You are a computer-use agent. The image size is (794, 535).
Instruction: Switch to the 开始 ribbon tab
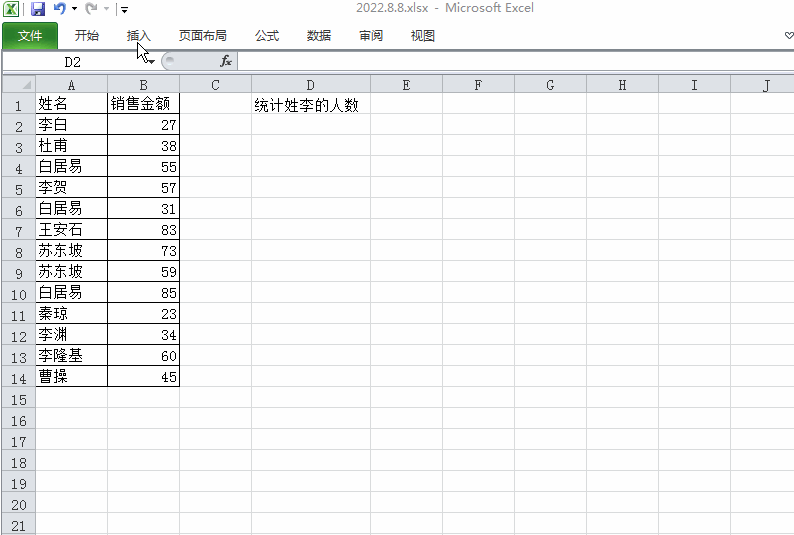point(87,35)
